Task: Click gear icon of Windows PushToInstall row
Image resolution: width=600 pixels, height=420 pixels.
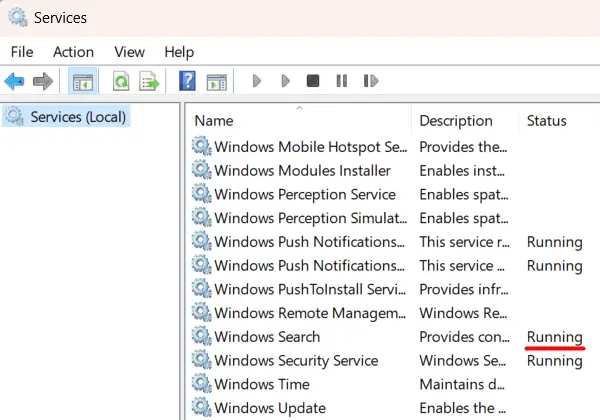Action: pyautogui.click(x=201, y=289)
